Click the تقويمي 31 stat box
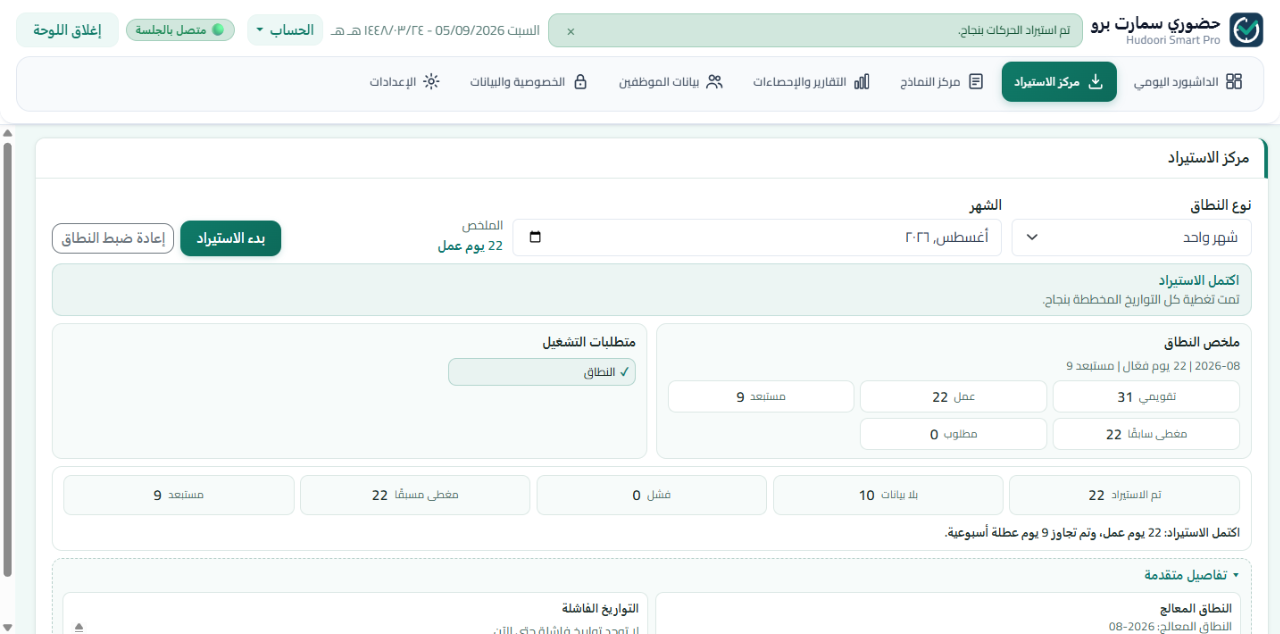The image size is (1280, 634). [x=1146, y=397]
